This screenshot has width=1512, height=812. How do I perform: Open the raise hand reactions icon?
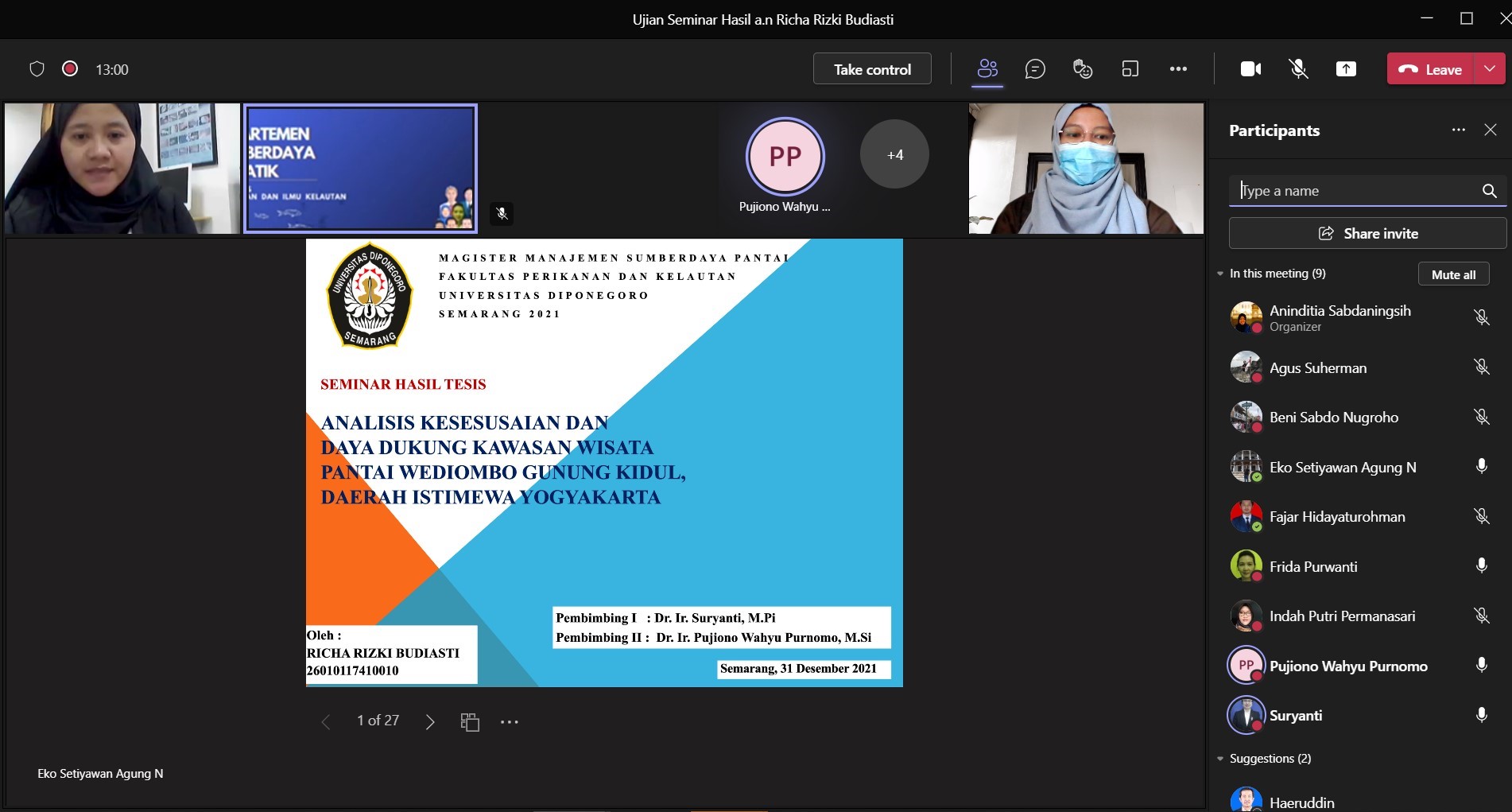coord(1083,69)
